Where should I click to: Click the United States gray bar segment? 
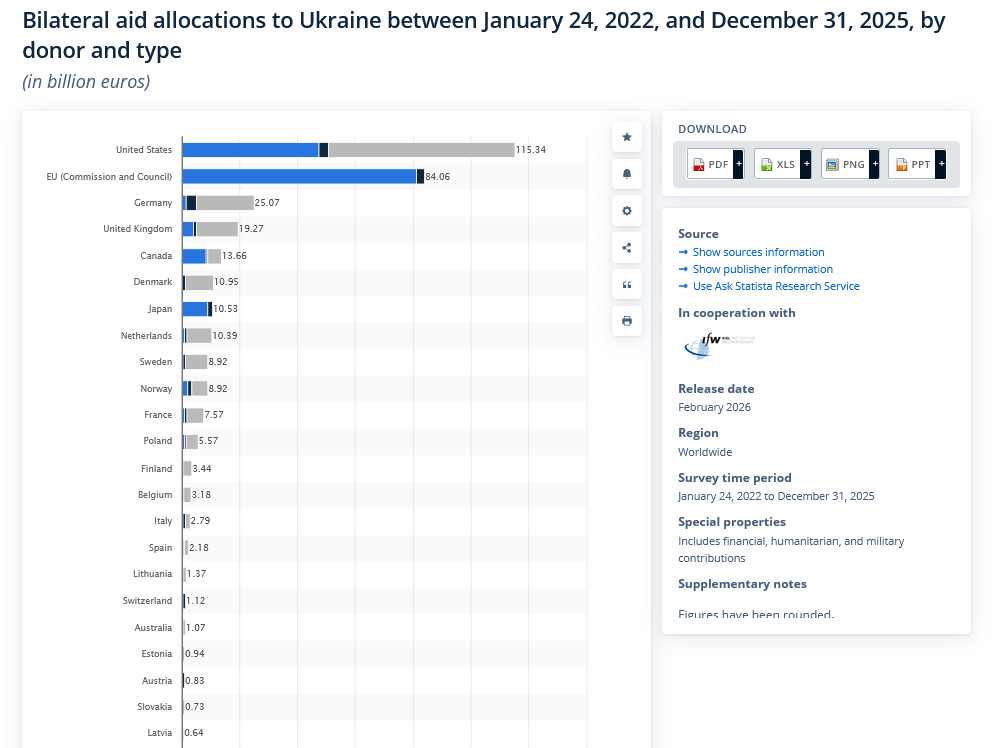[421, 150]
